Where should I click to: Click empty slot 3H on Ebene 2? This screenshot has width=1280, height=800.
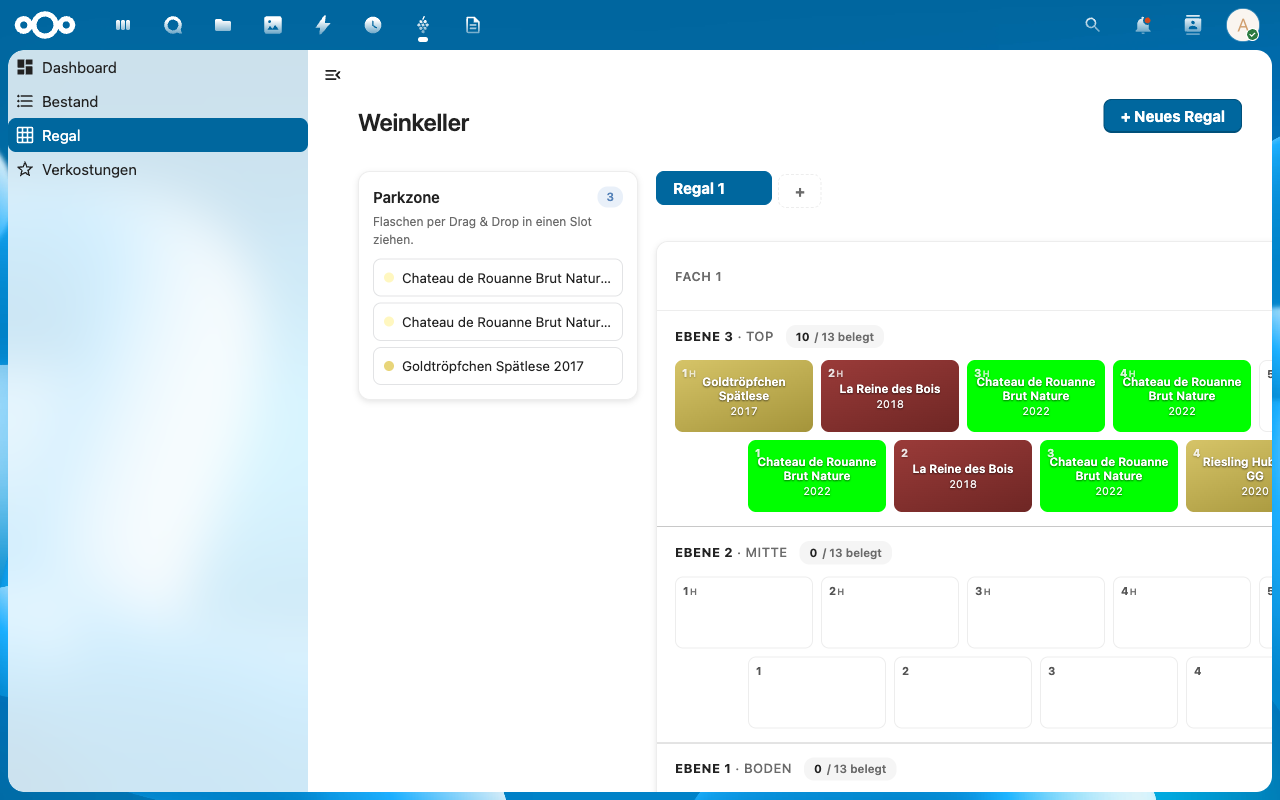[x=1036, y=612]
